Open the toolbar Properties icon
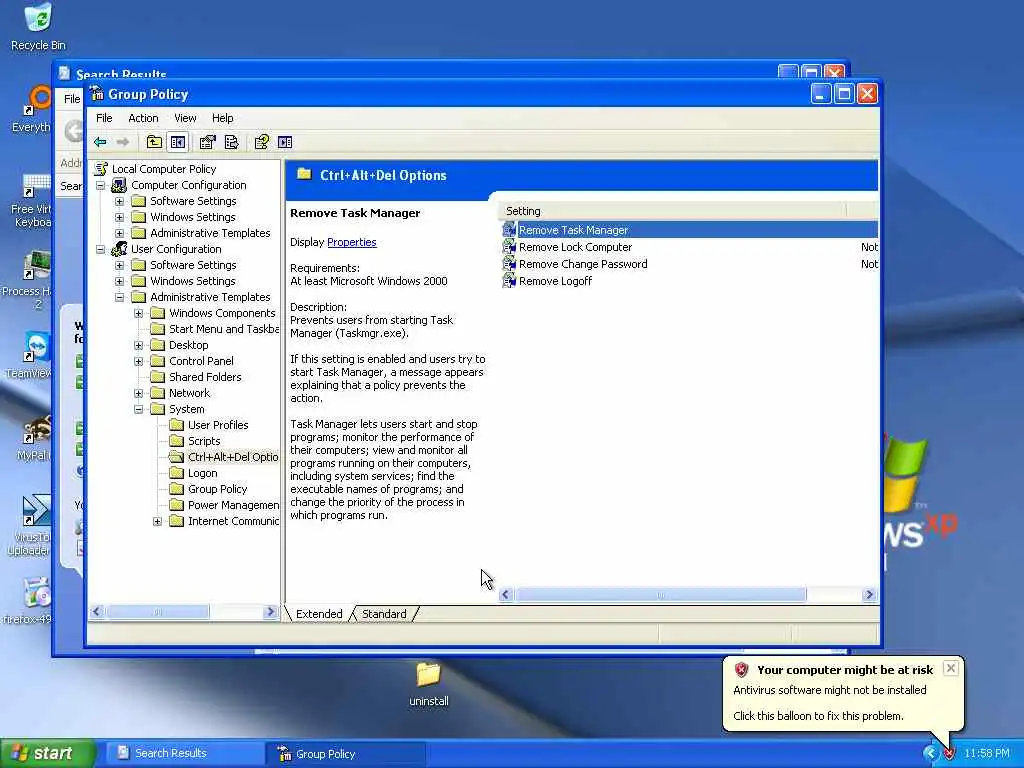This screenshot has width=1024, height=768. 208,142
